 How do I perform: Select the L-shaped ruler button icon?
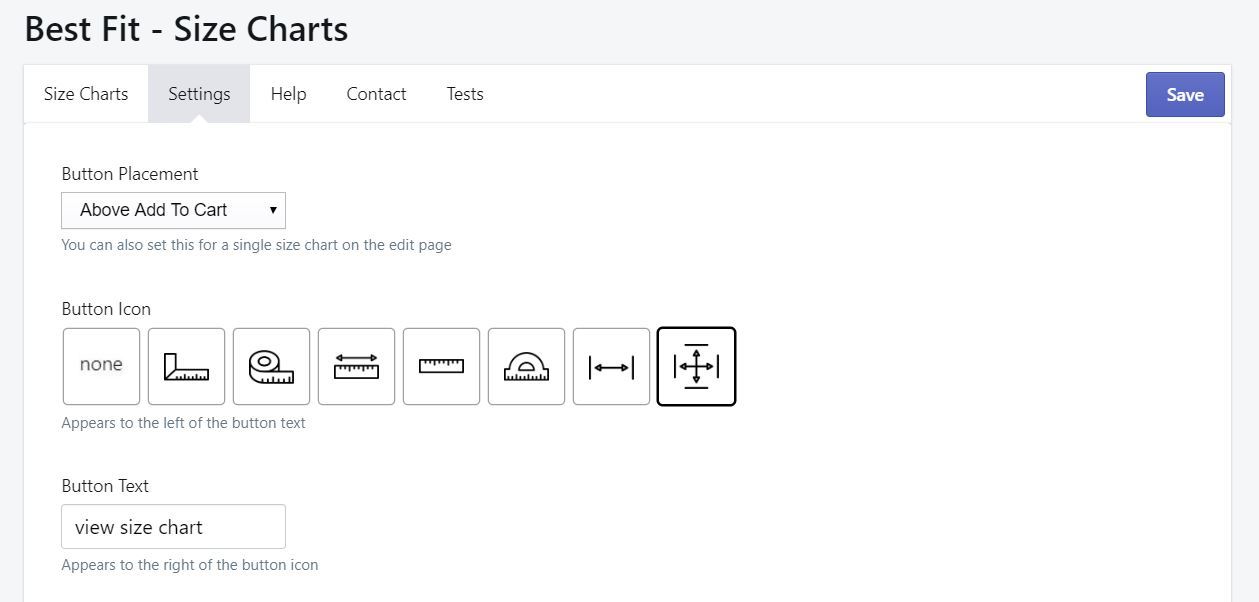(x=186, y=366)
